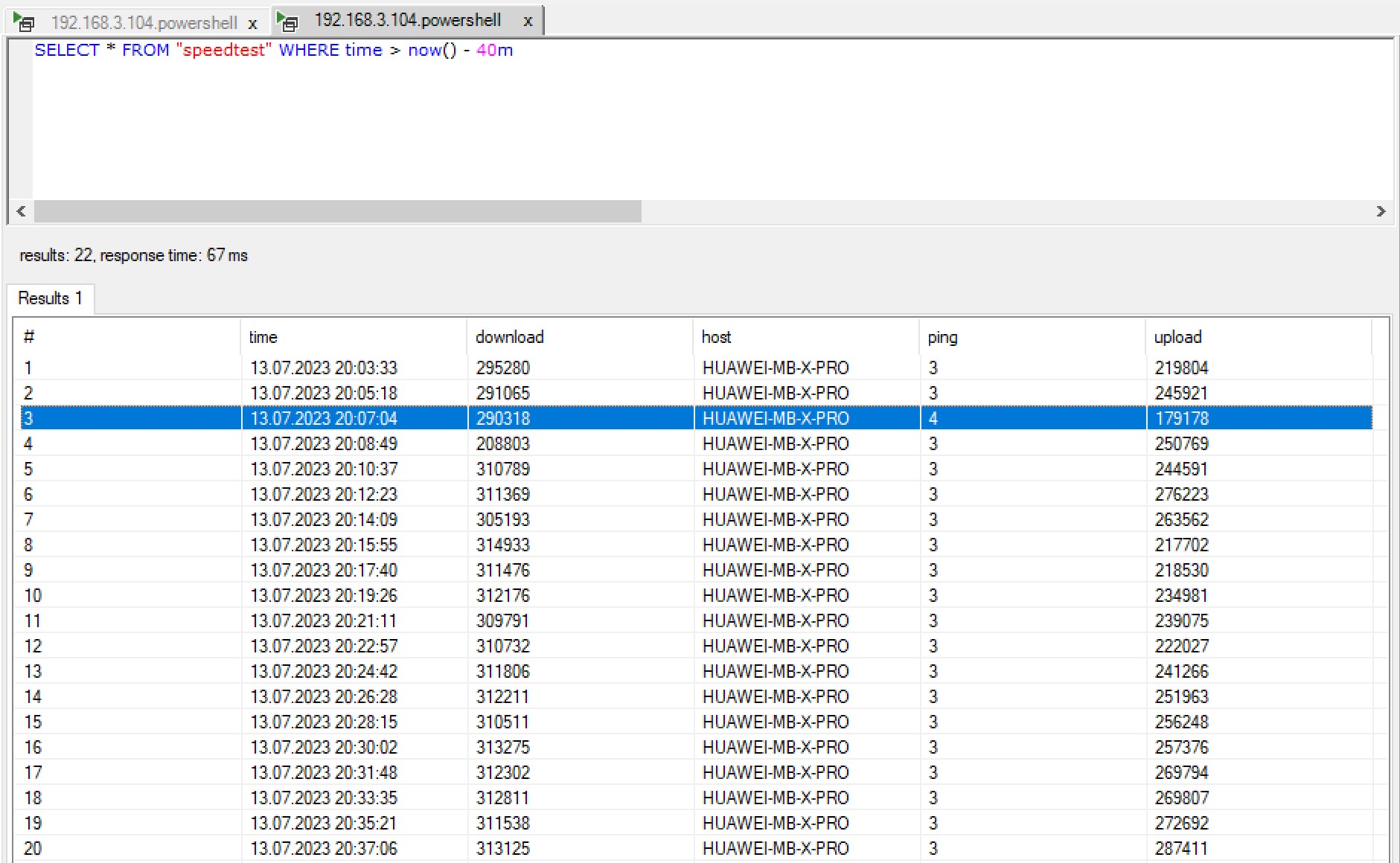Viewport: 1400px width, 863px height.
Task: Select row time 13.07.2023 20:28:15
Action: pyautogui.click(x=324, y=722)
